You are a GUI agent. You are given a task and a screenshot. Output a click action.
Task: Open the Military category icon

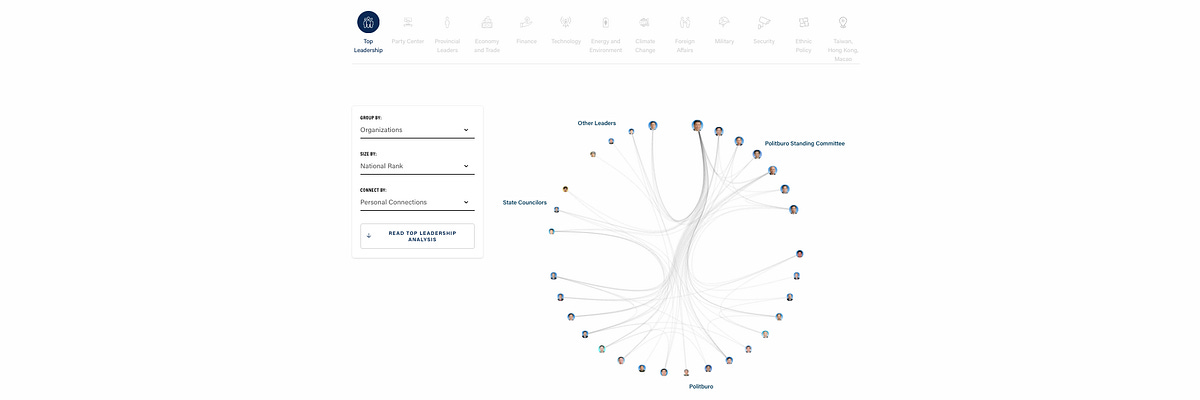[x=724, y=22]
